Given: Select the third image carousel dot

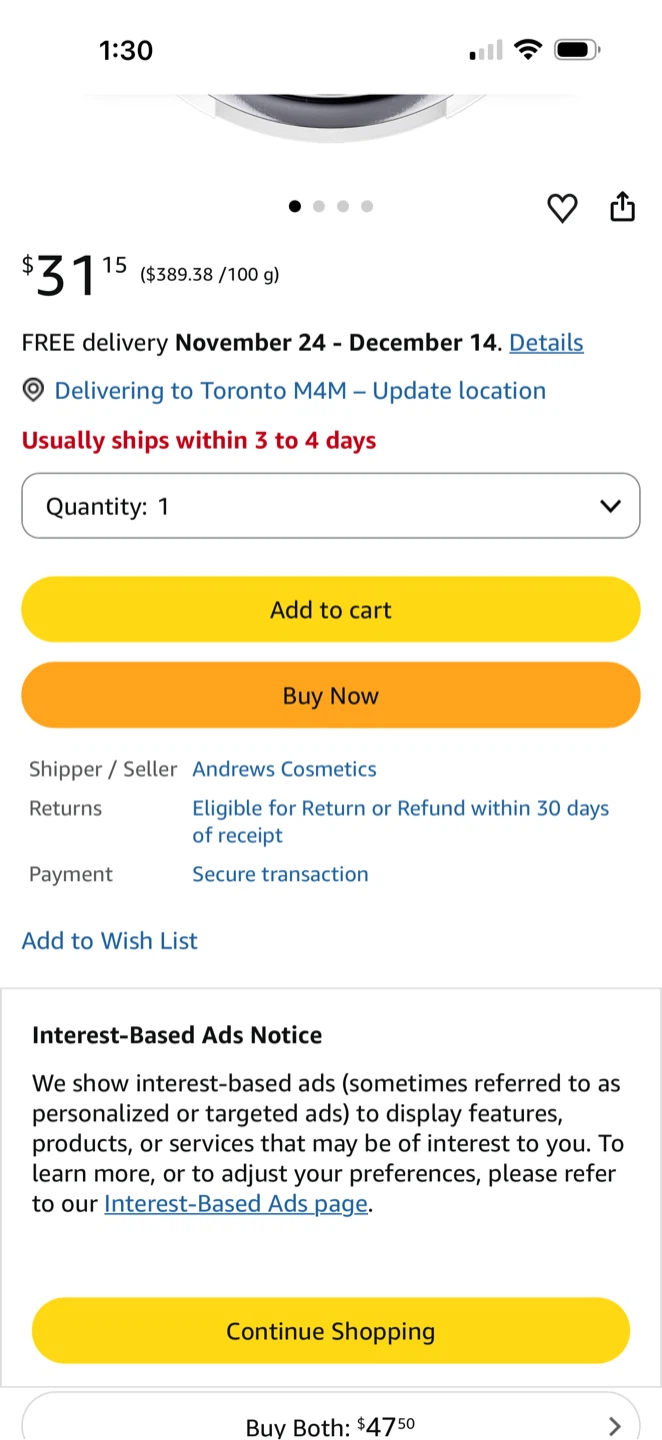Looking at the screenshot, I should [x=343, y=206].
